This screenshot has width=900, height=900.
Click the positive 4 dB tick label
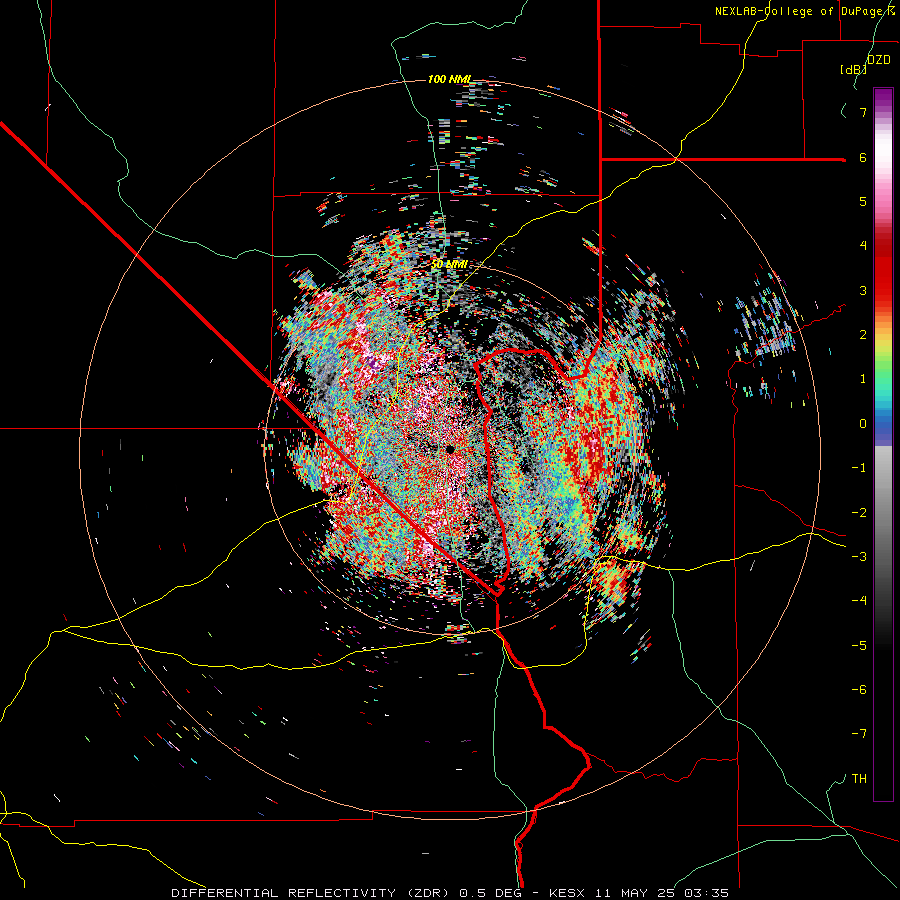click(863, 246)
